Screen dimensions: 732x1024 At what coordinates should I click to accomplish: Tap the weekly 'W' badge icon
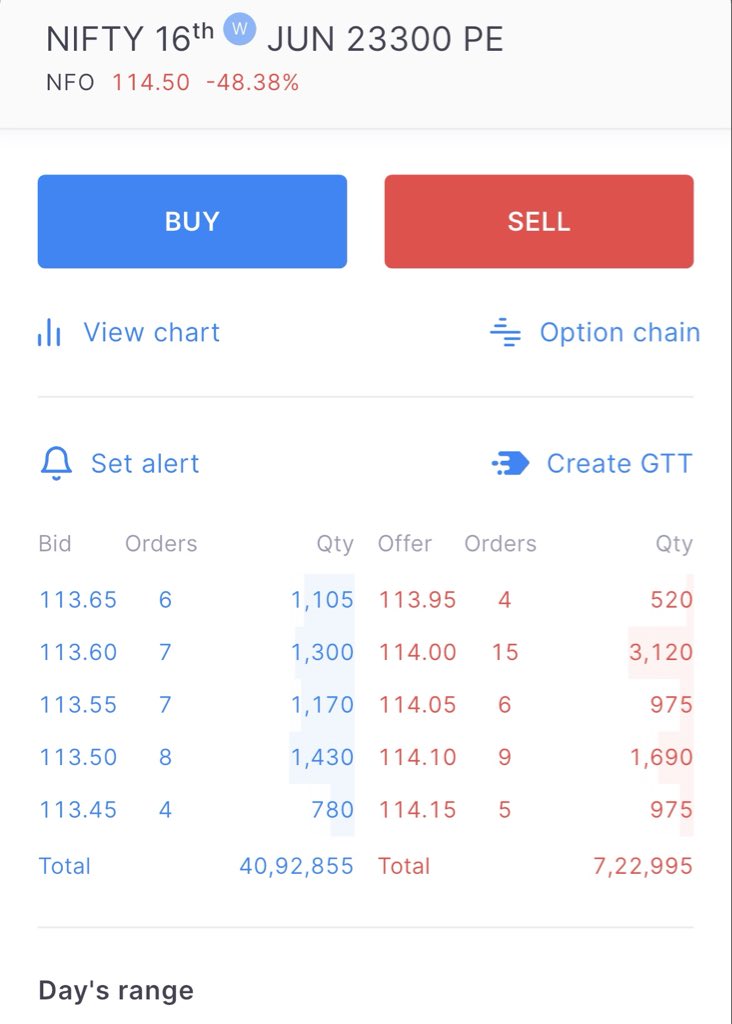pos(240,29)
